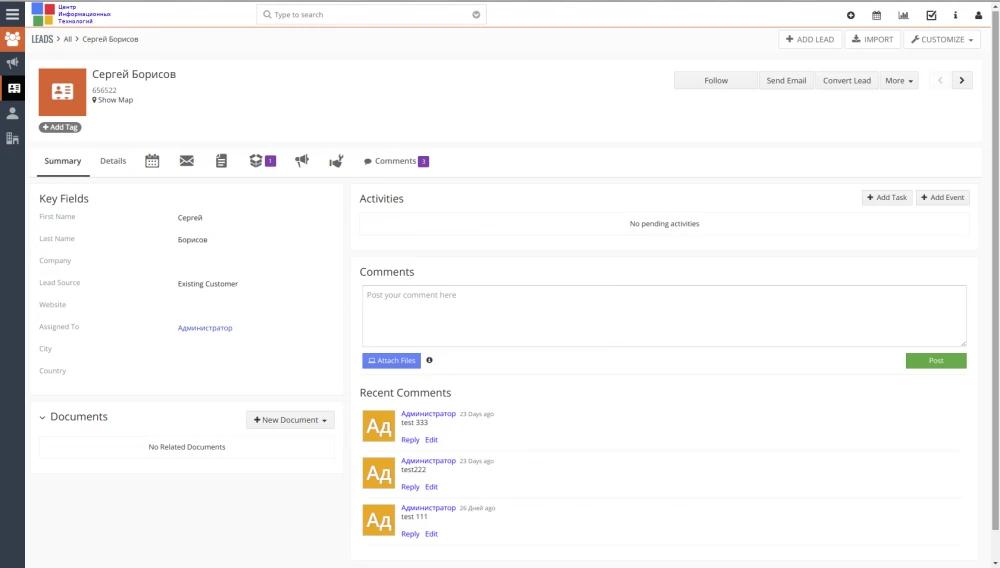Viewport: 1000px width, 568px height.
Task: Open search options dropdown arrow
Action: [476, 15]
